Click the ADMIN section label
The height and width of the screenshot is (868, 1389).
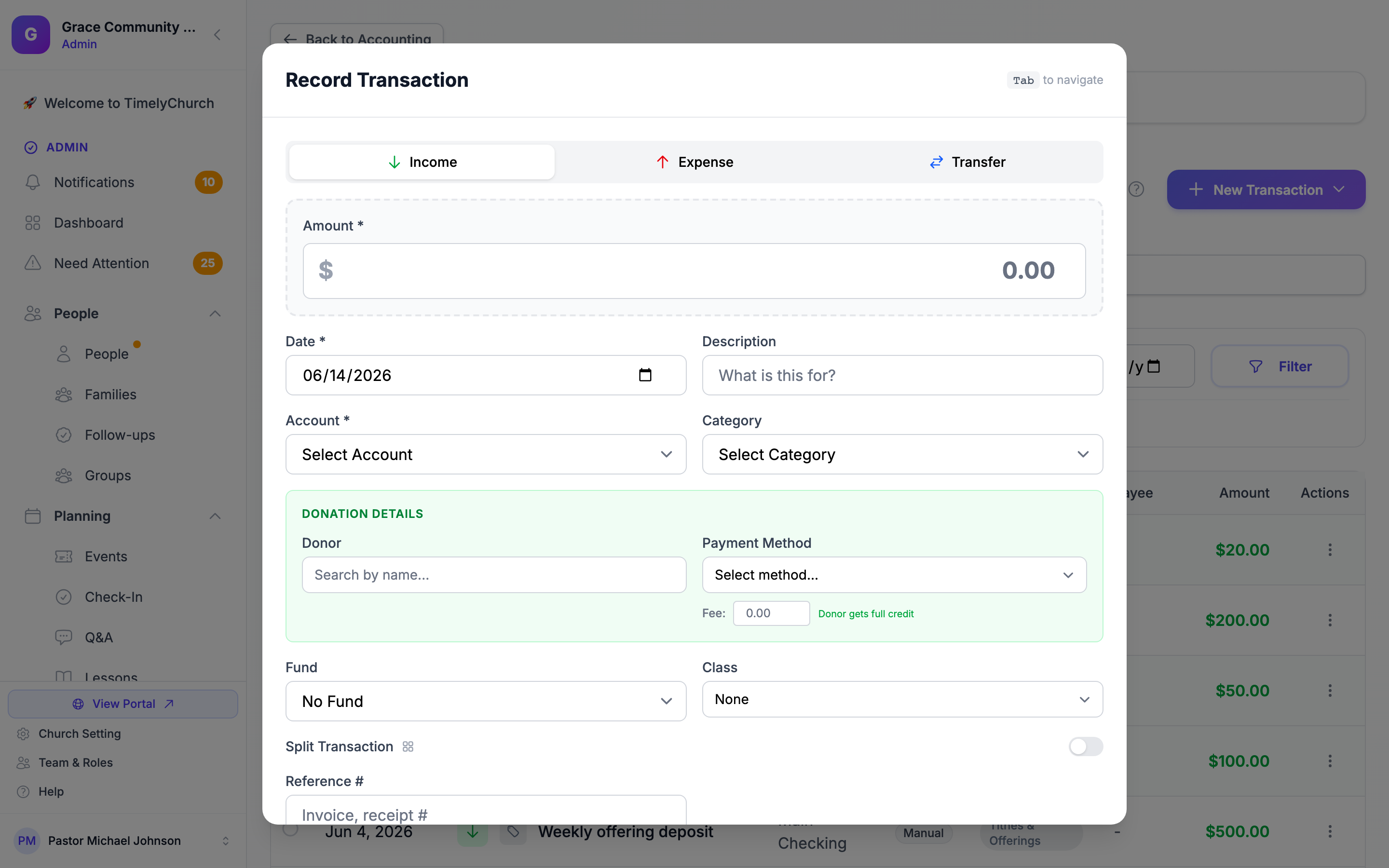[67, 147]
